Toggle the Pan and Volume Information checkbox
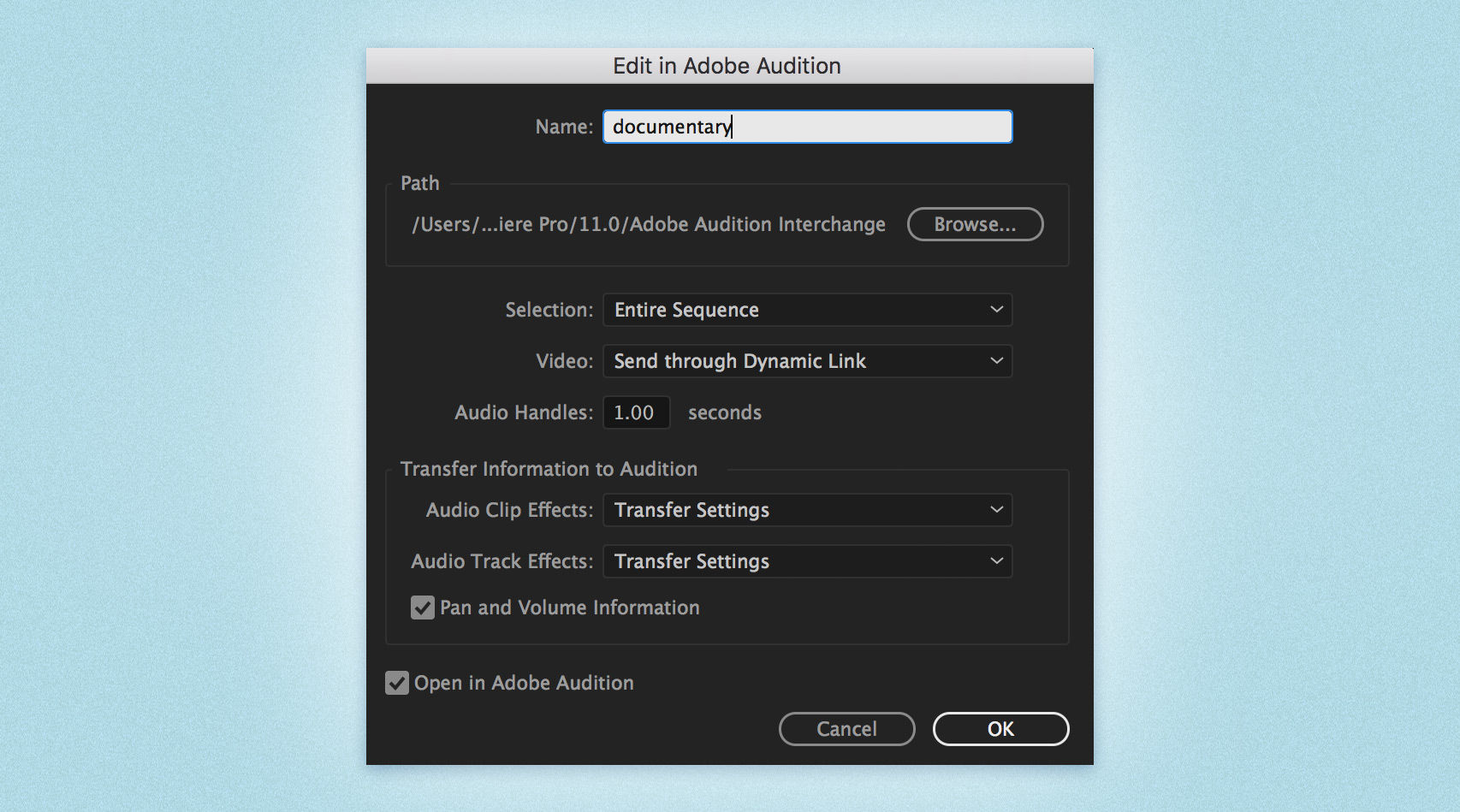The image size is (1460, 812). click(x=422, y=608)
